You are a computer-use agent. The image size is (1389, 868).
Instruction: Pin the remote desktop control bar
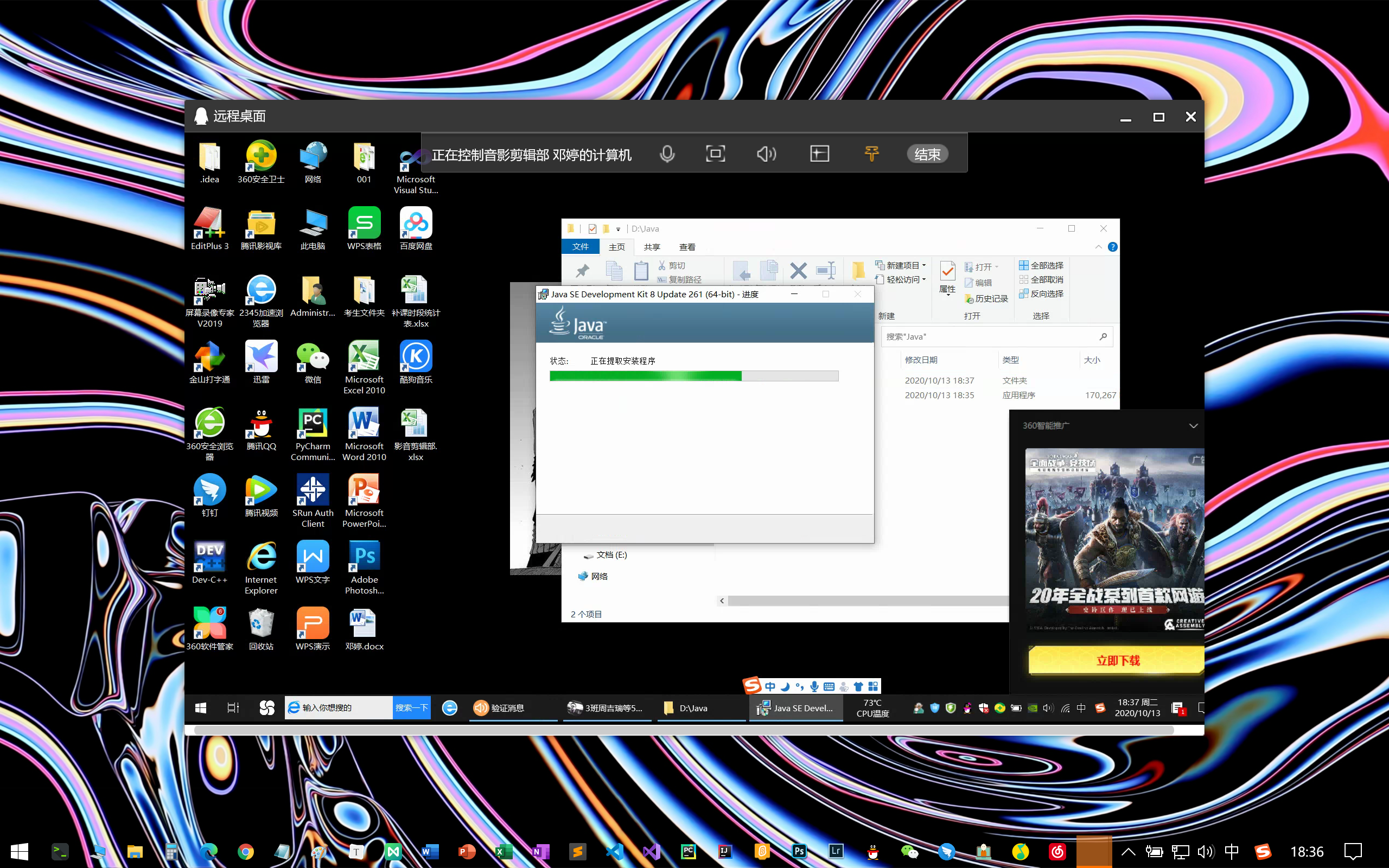(871, 154)
